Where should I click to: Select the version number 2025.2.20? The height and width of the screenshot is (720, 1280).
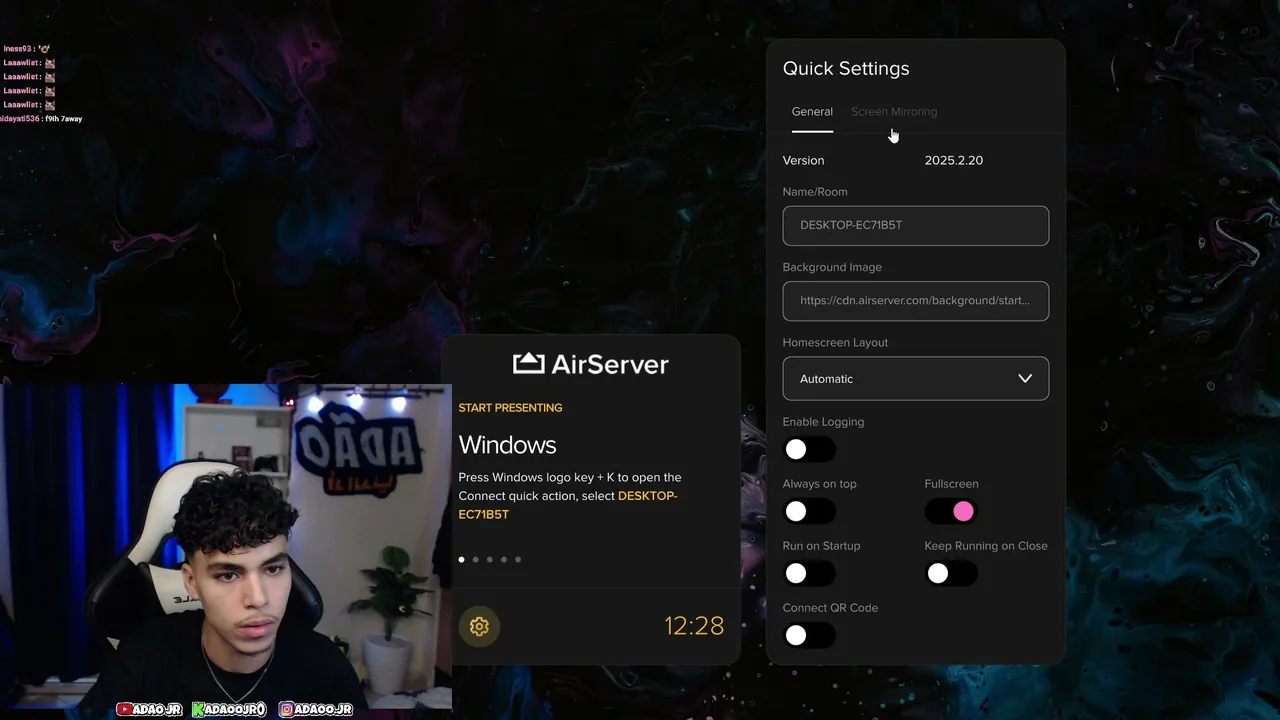coord(954,161)
